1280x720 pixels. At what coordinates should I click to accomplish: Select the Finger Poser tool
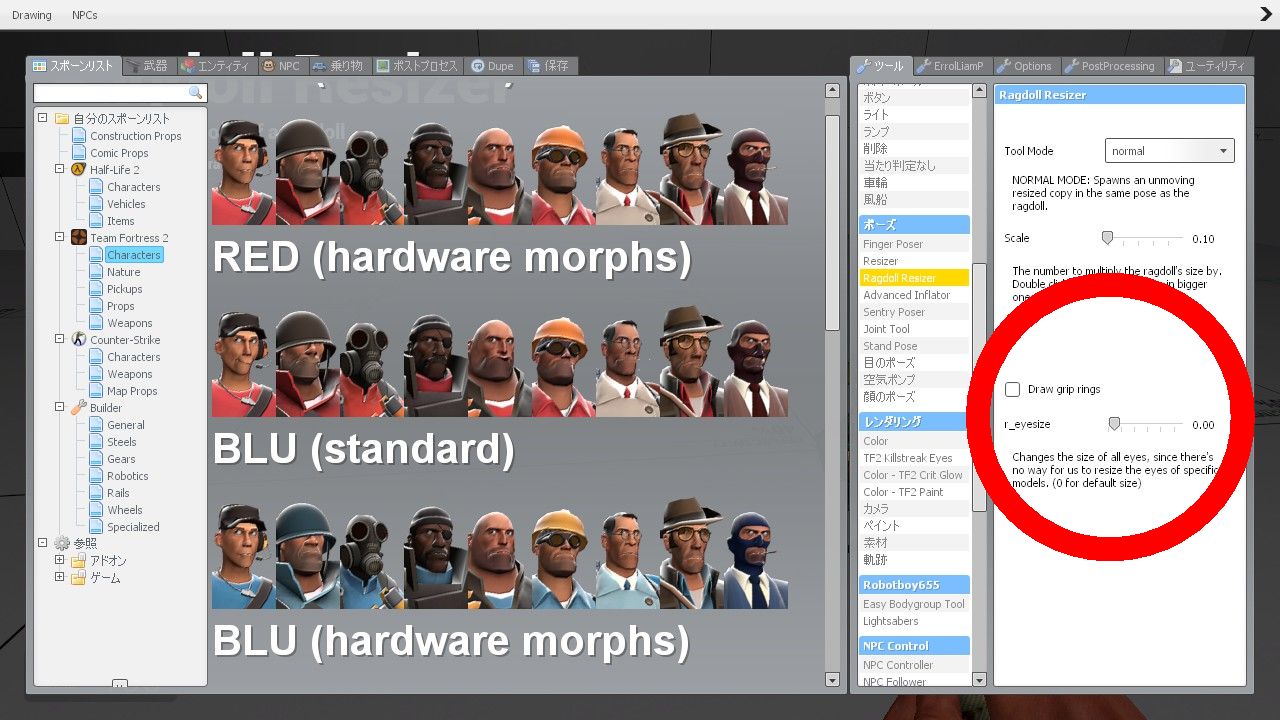click(x=915, y=244)
